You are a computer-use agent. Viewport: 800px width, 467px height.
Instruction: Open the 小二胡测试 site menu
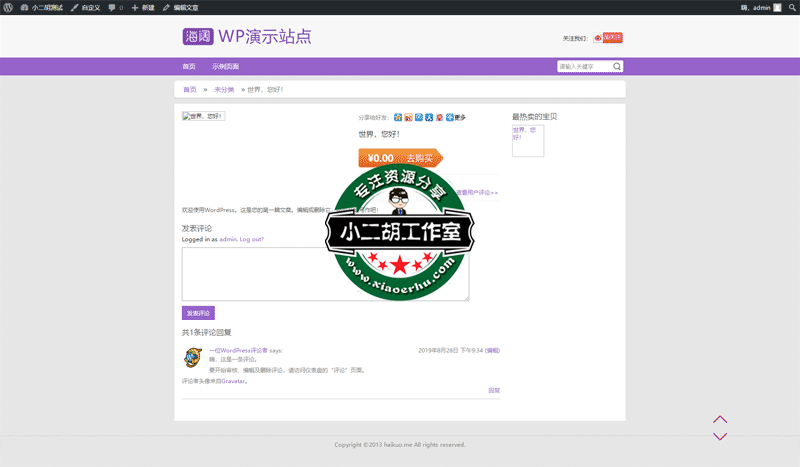click(42, 7)
